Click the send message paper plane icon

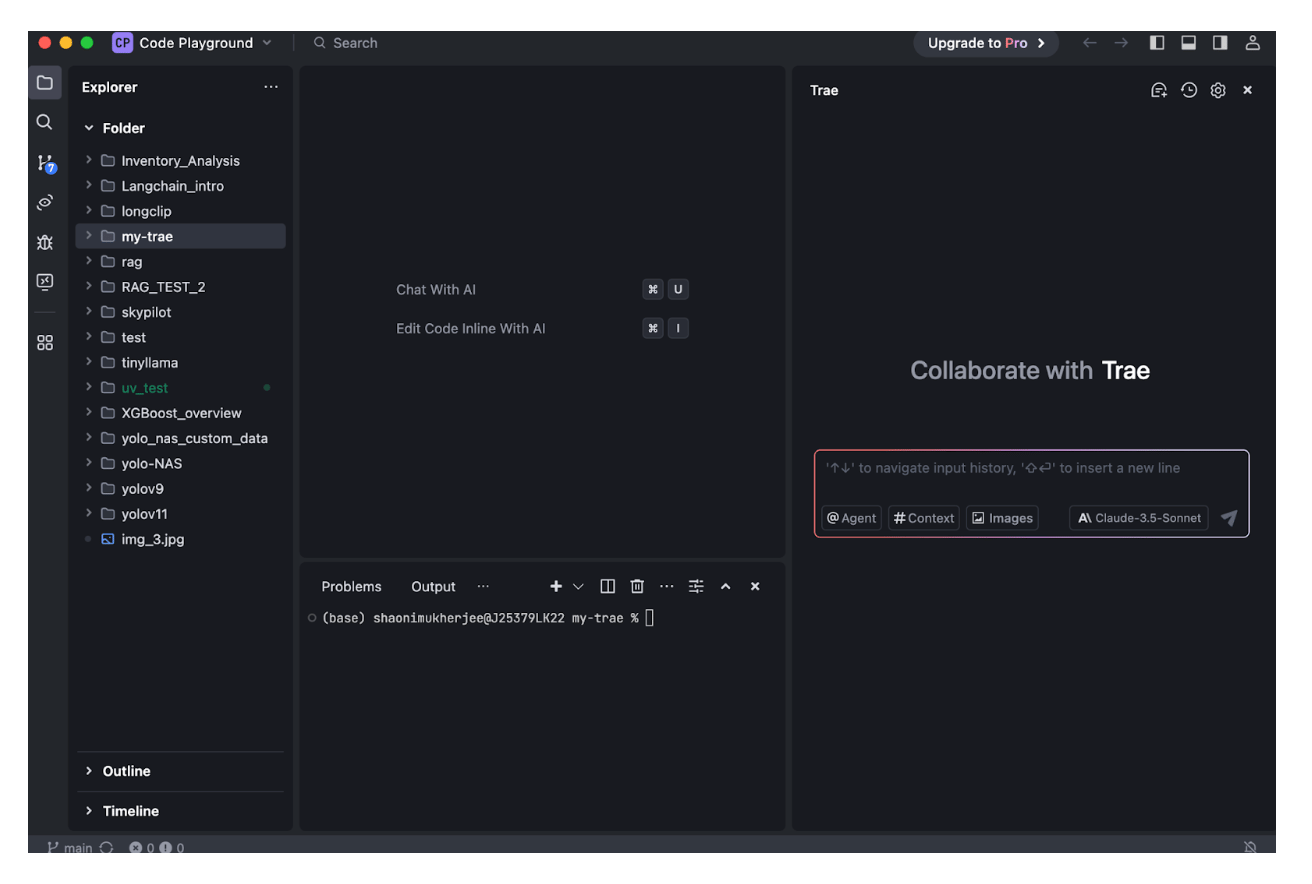1229,518
